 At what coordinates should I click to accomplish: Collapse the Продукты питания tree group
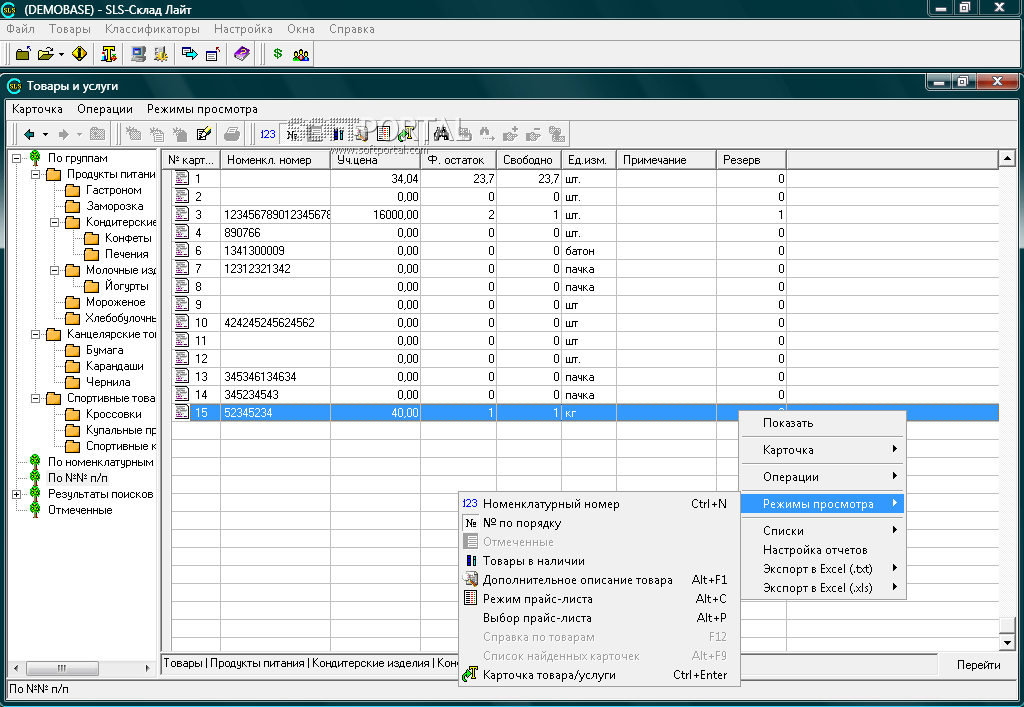point(36,174)
